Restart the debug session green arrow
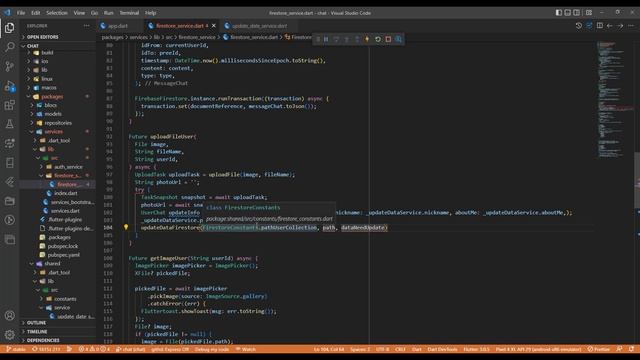The width and height of the screenshot is (640, 360). 378,39
